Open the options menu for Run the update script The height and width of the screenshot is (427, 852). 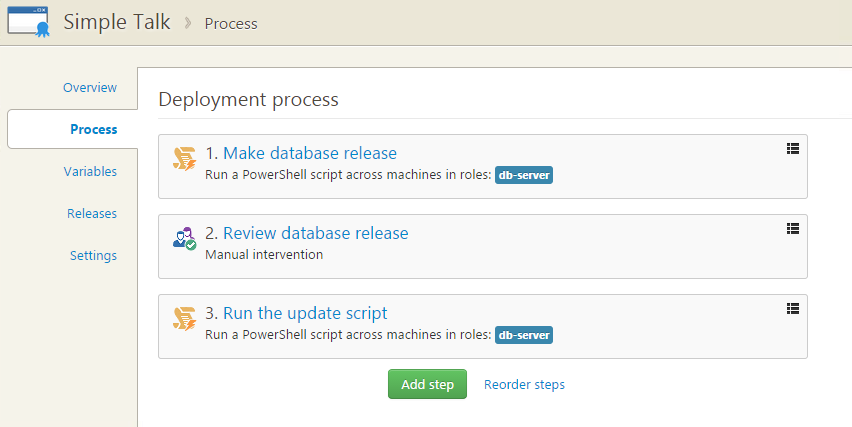(793, 309)
